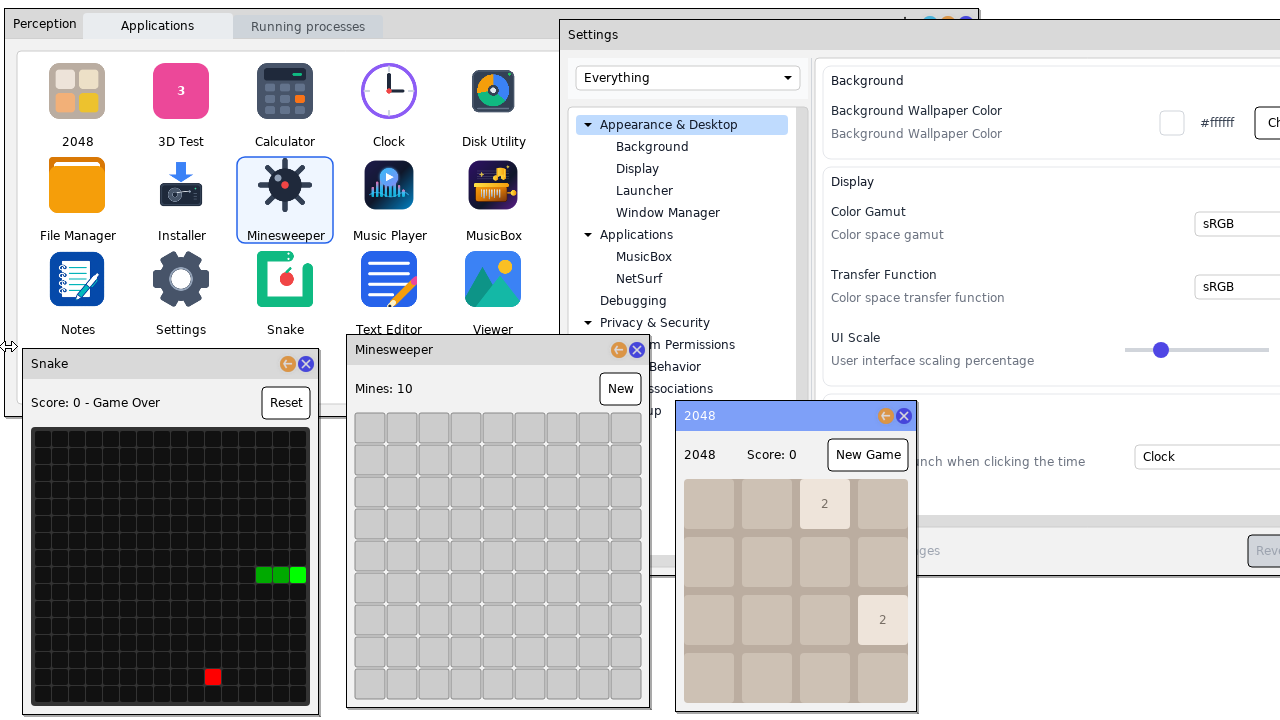Open the Calculator app
1280x720 pixels.
(x=285, y=91)
